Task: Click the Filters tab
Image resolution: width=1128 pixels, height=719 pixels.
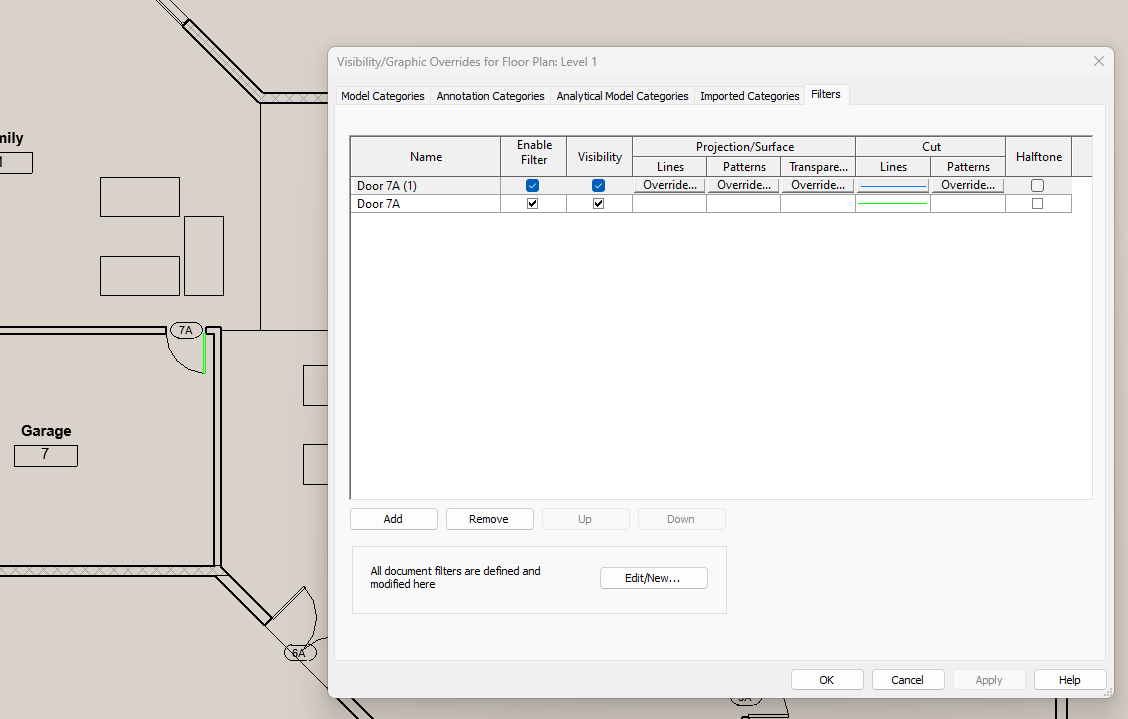Action: [x=826, y=94]
